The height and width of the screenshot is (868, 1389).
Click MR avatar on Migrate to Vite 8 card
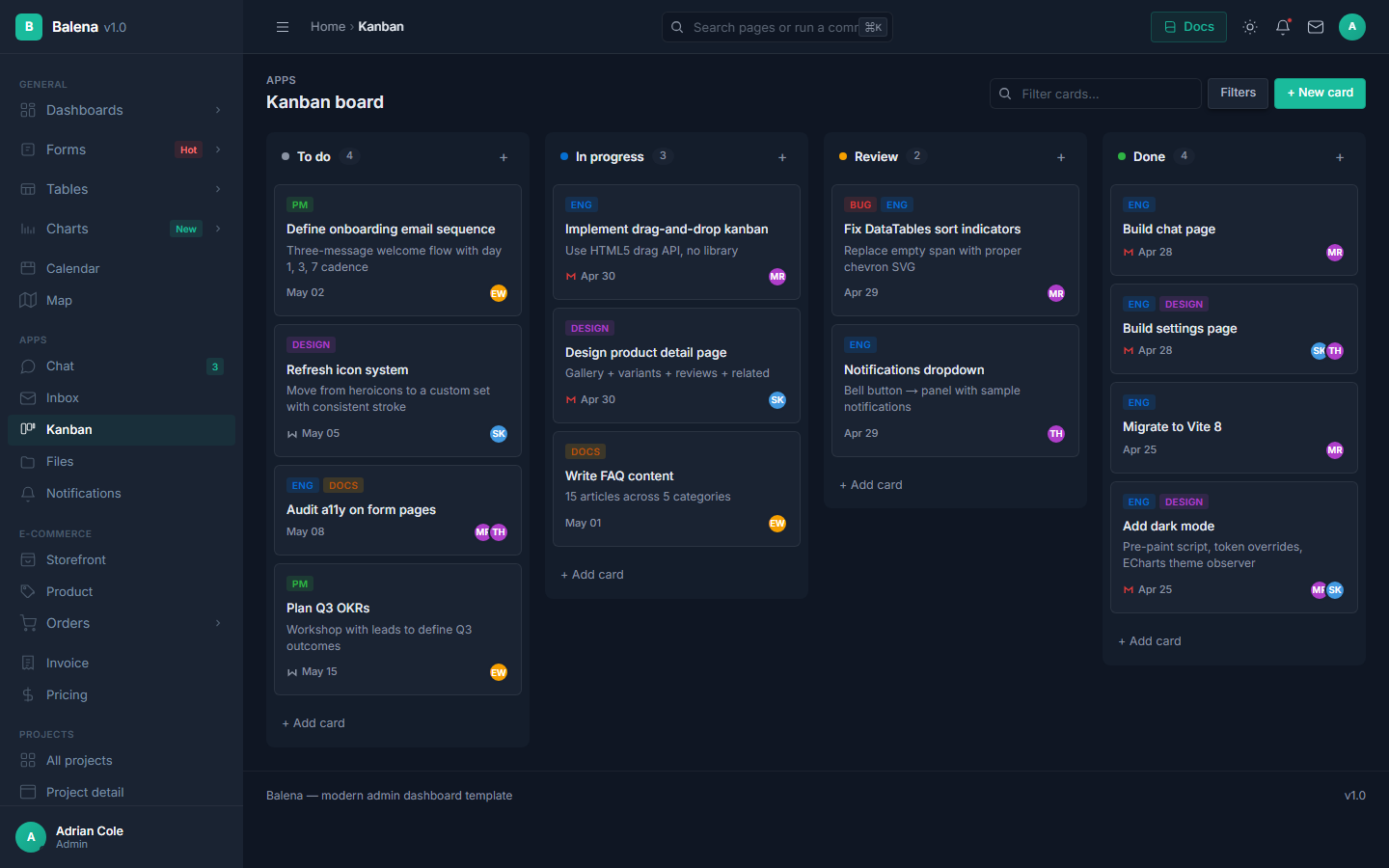point(1335,450)
